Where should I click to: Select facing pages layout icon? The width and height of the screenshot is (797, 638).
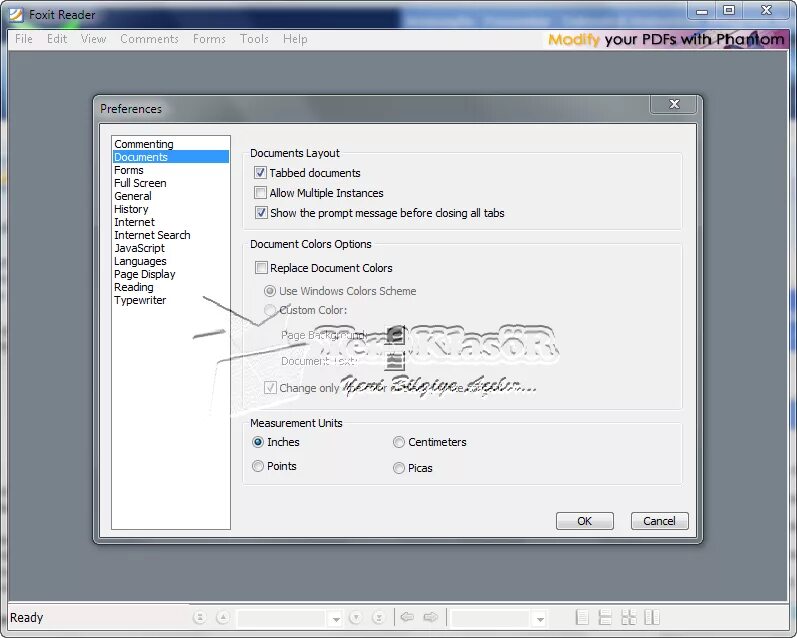click(x=652, y=617)
